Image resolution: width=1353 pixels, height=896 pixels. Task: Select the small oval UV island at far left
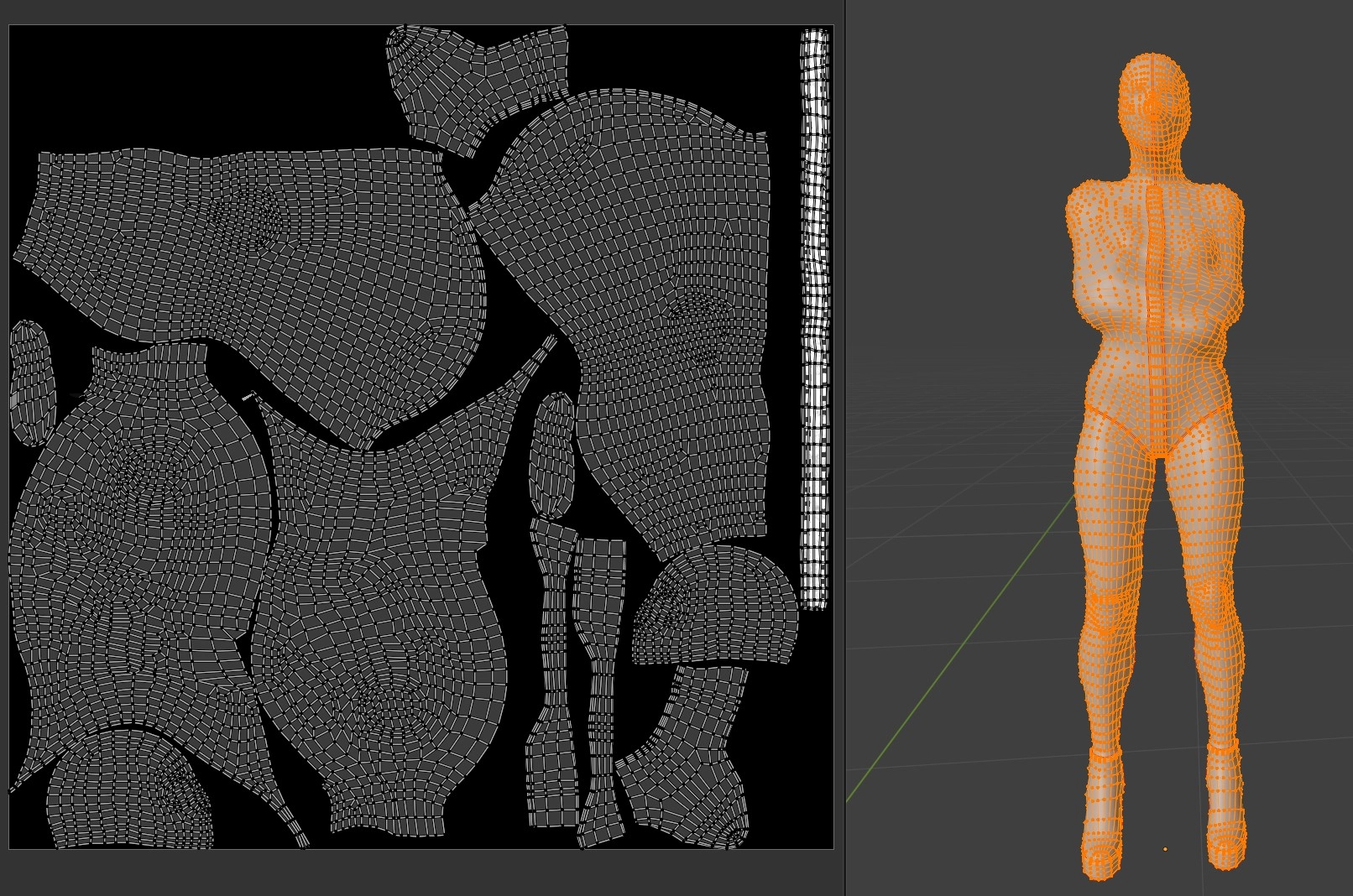31,382
